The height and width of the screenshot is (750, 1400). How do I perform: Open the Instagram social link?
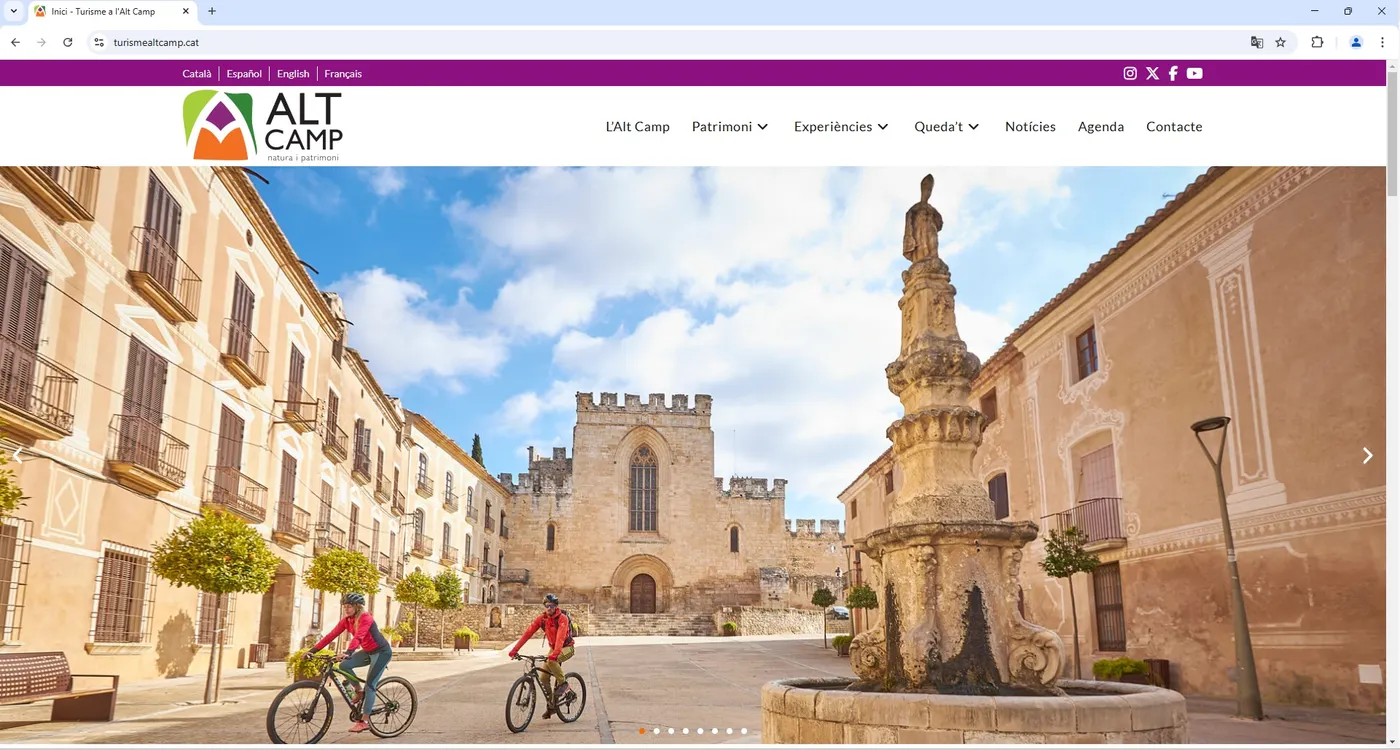(x=1130, y=73)
